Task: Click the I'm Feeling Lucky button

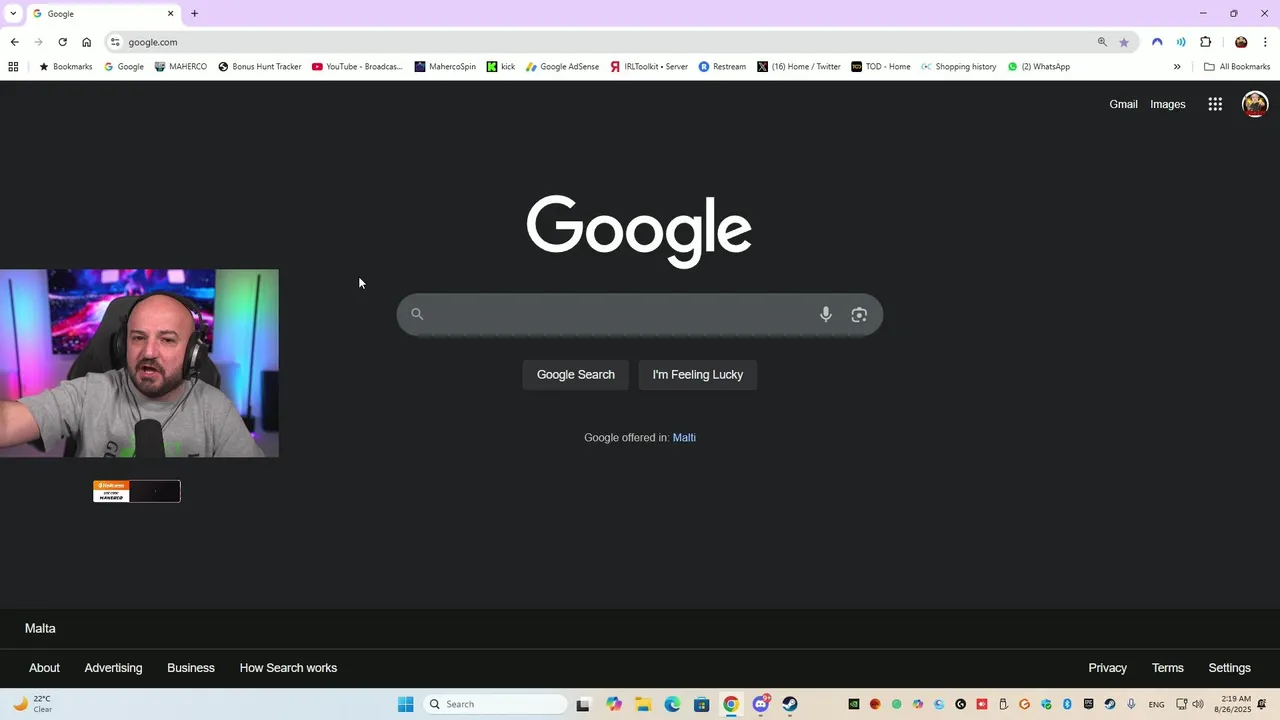Action: coord(698,375)
